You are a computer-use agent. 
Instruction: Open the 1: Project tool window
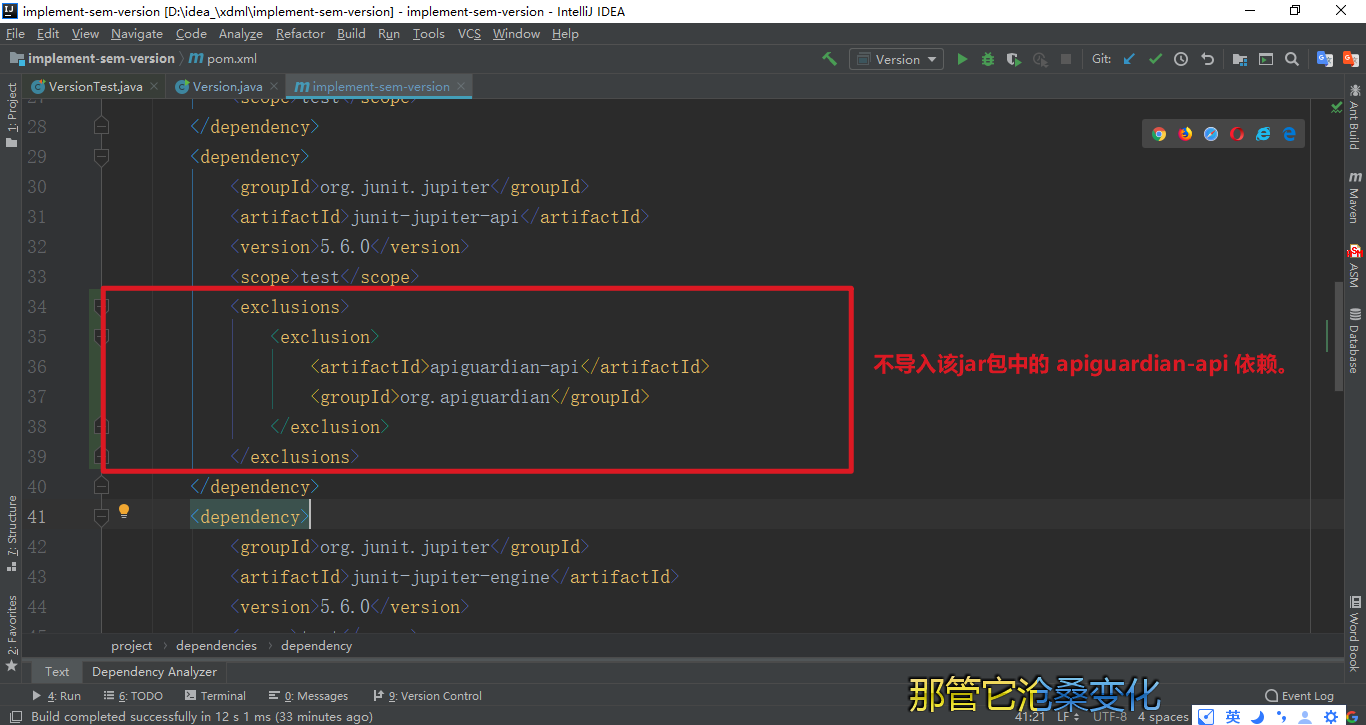coord(12,115)
